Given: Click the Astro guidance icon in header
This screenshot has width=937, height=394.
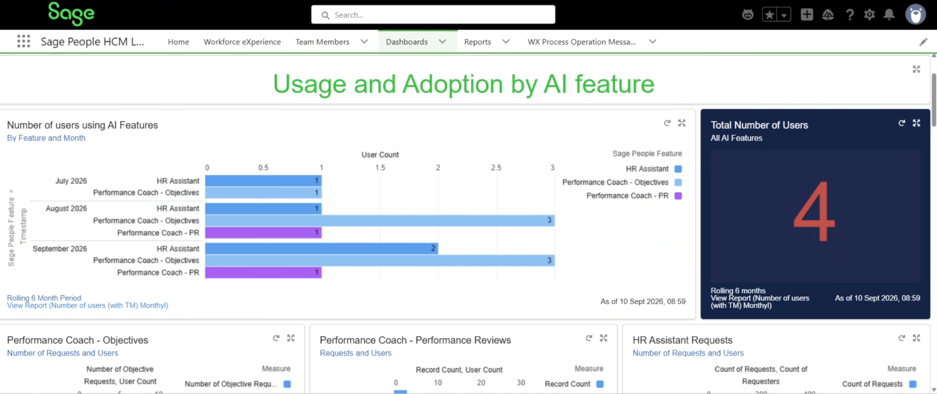Looking at the screenshot, I should point(748,15).
